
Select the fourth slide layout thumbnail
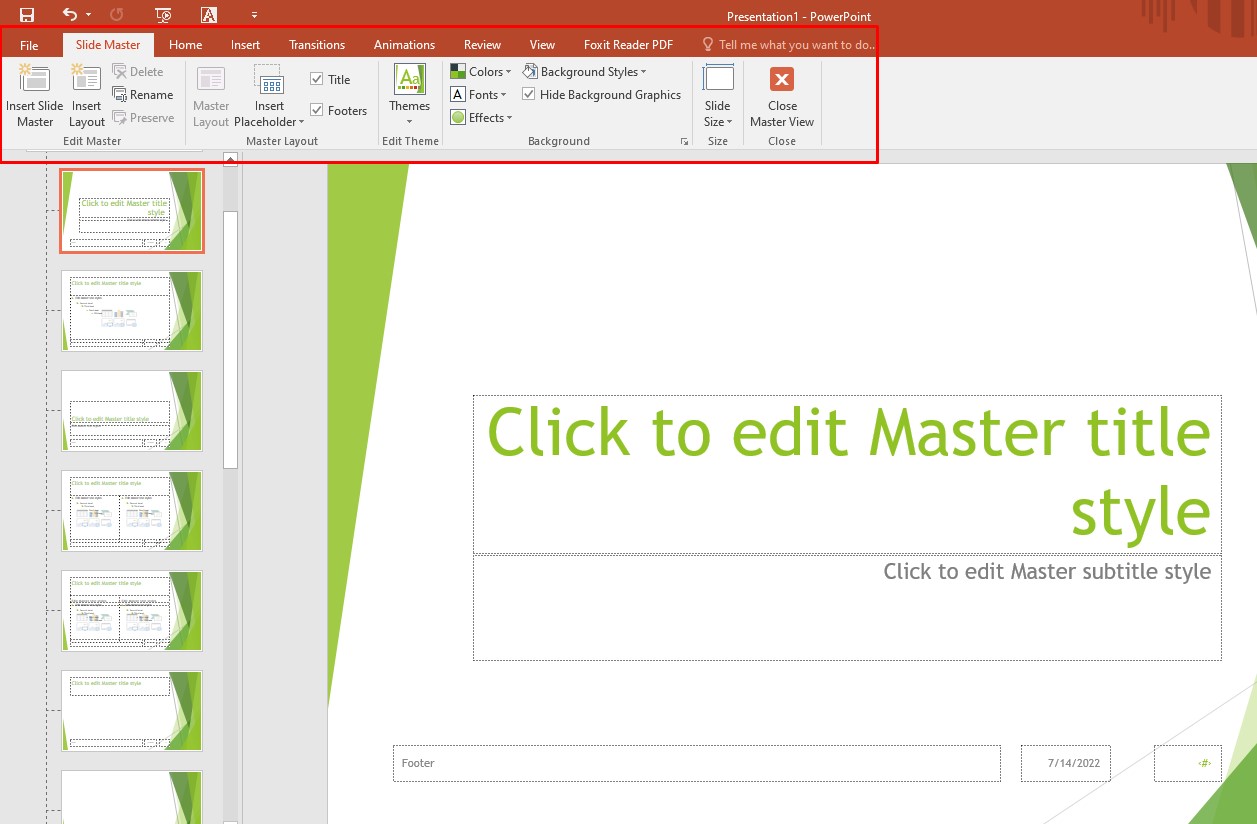tap(131, 510)
